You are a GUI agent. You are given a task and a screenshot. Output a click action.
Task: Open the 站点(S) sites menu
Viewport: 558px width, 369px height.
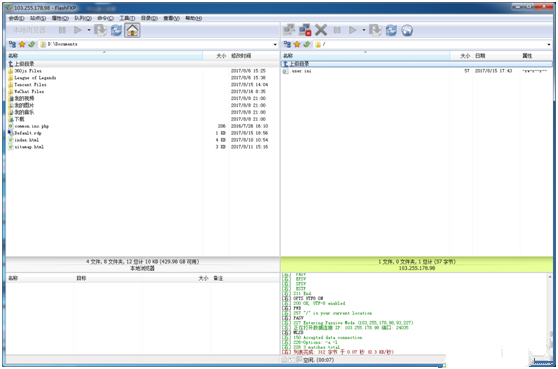click(38, 18)
